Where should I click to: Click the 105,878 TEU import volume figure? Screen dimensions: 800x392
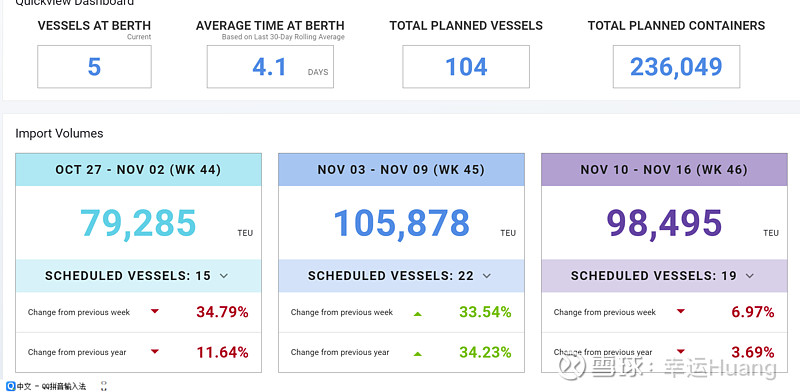(402, 224)
